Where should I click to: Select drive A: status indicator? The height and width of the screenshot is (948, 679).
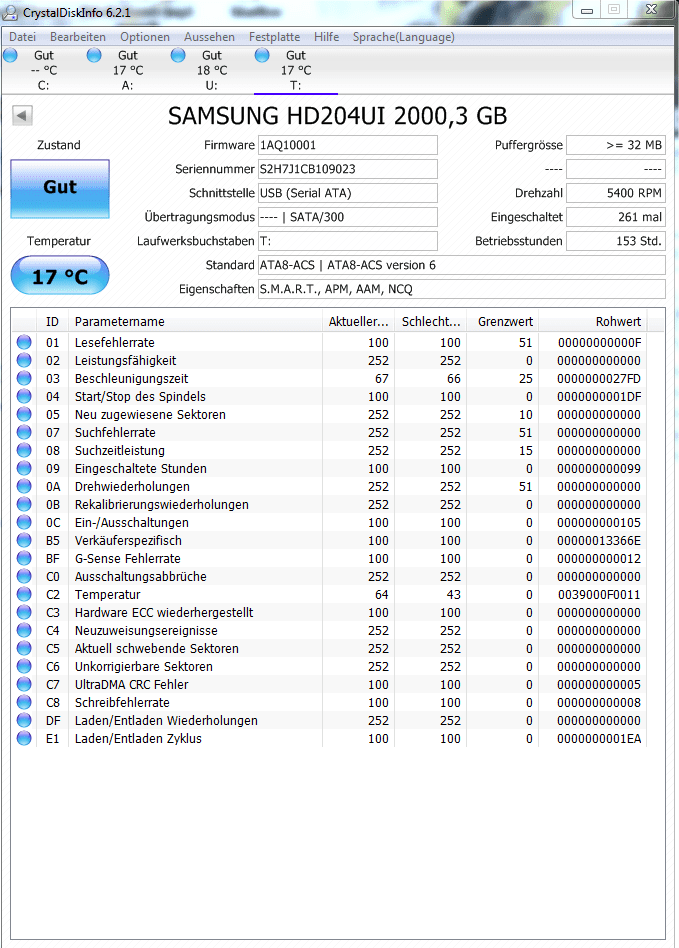(x=94, y=56)
